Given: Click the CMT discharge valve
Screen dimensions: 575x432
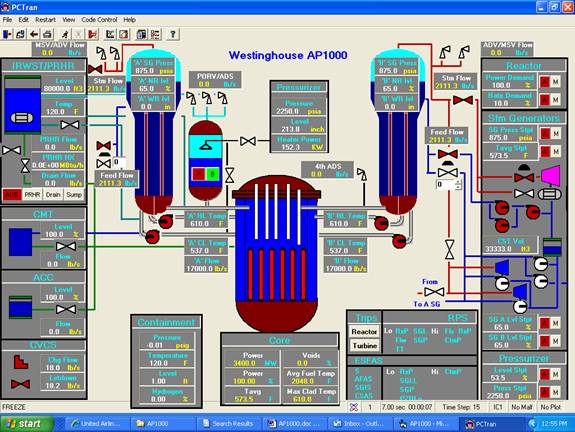Looking at the screenshot, I should [66, 246].
